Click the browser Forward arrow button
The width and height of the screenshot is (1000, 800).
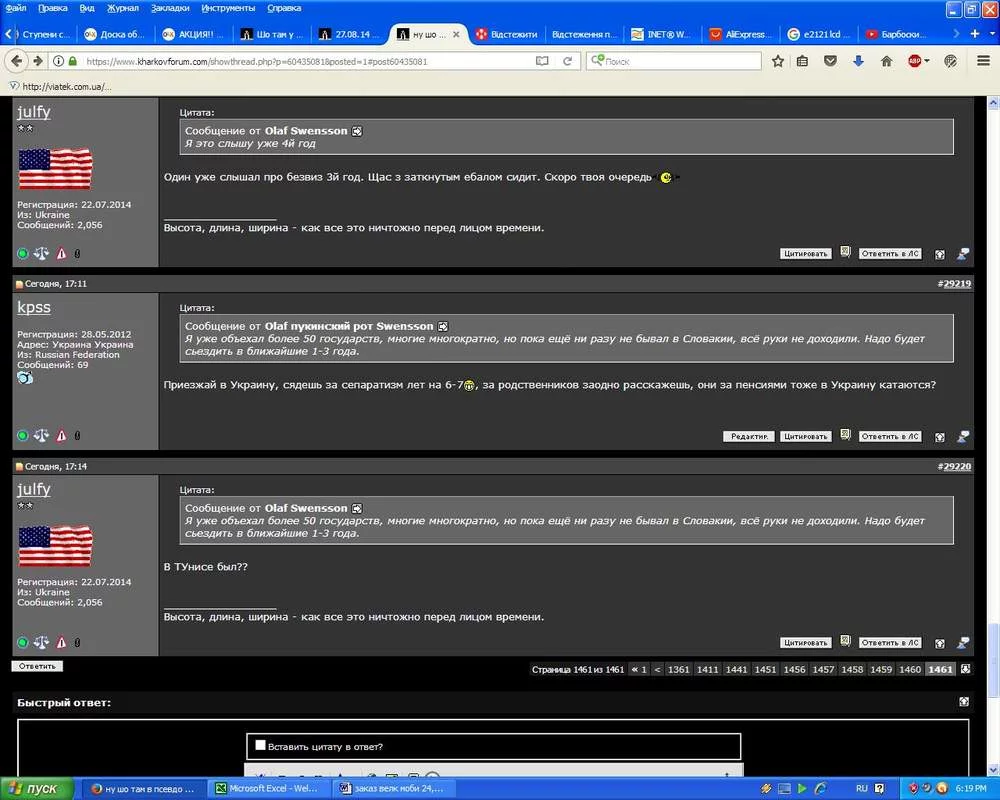tap(38, 61)
